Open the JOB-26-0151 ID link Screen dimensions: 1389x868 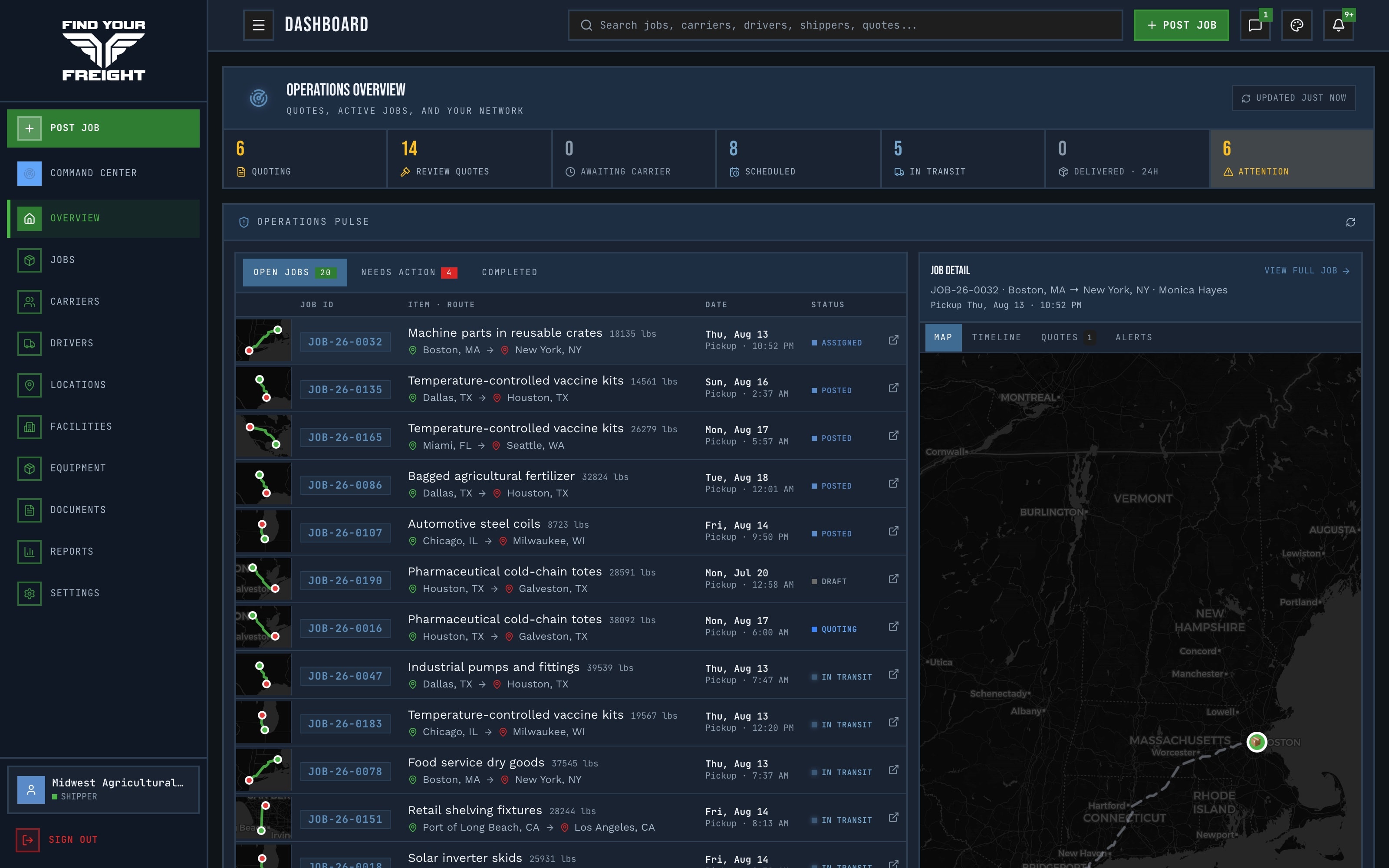345,819
